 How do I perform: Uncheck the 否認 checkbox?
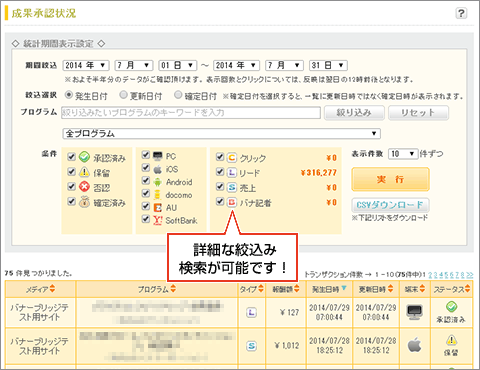coord(71,186)
